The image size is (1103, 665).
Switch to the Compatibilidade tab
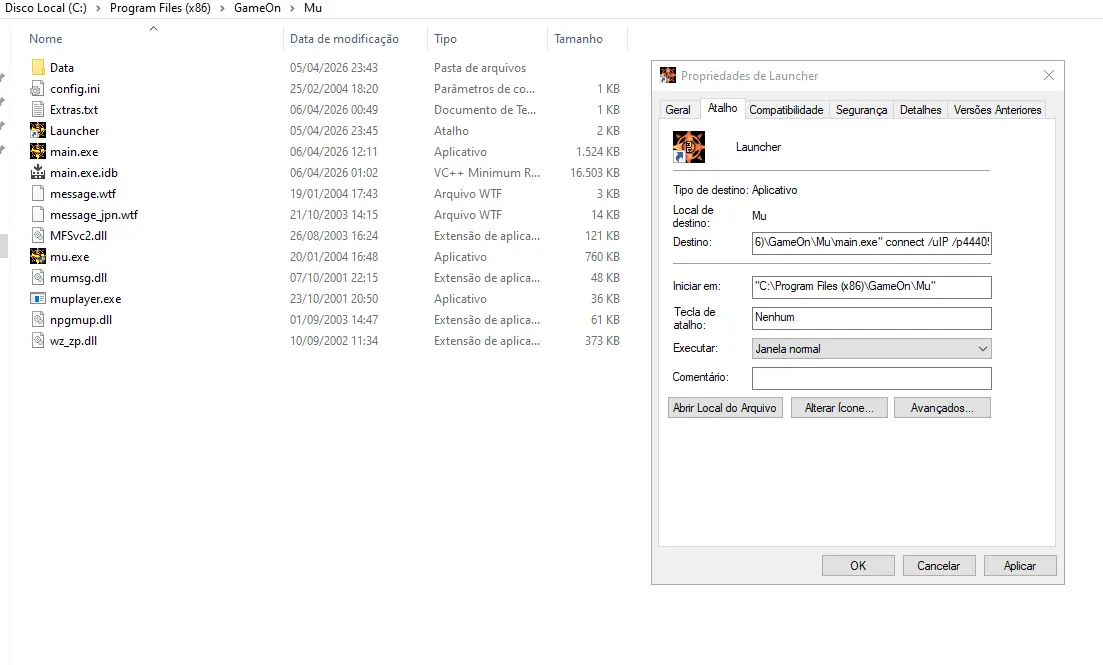[x=786, y=110]
